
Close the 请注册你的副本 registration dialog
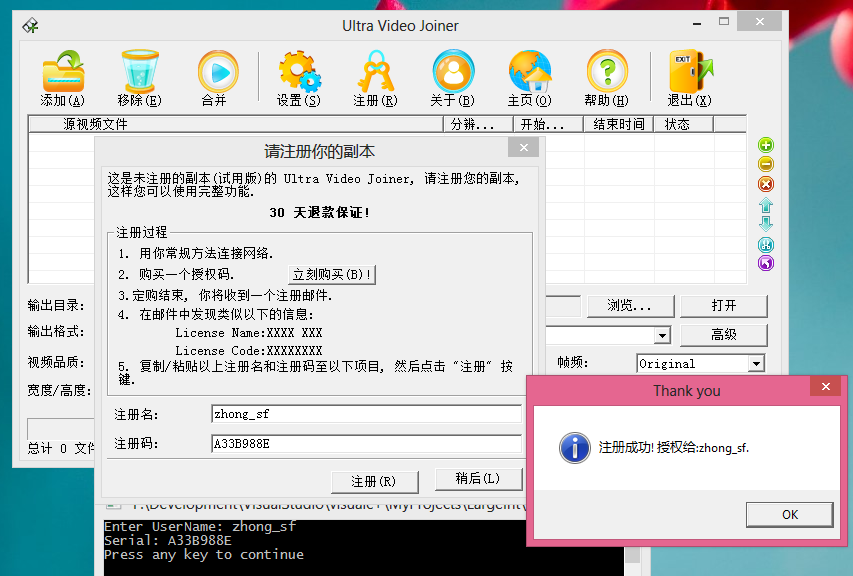pos(524,147)
